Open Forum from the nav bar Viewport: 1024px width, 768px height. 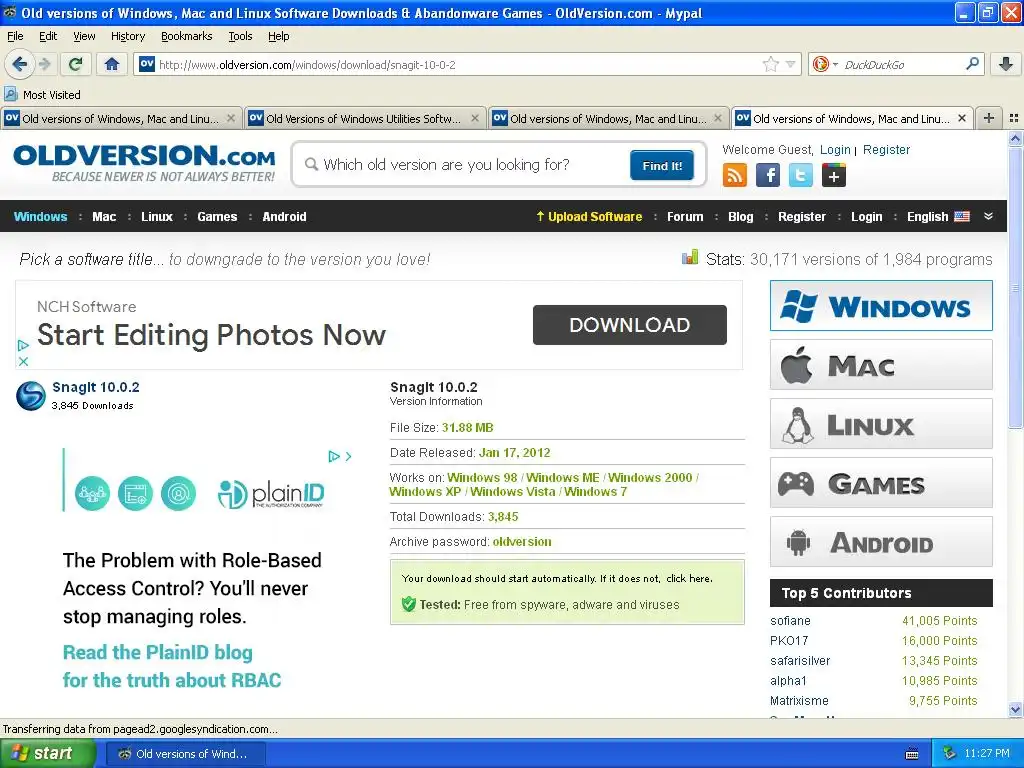pos(685,216)
